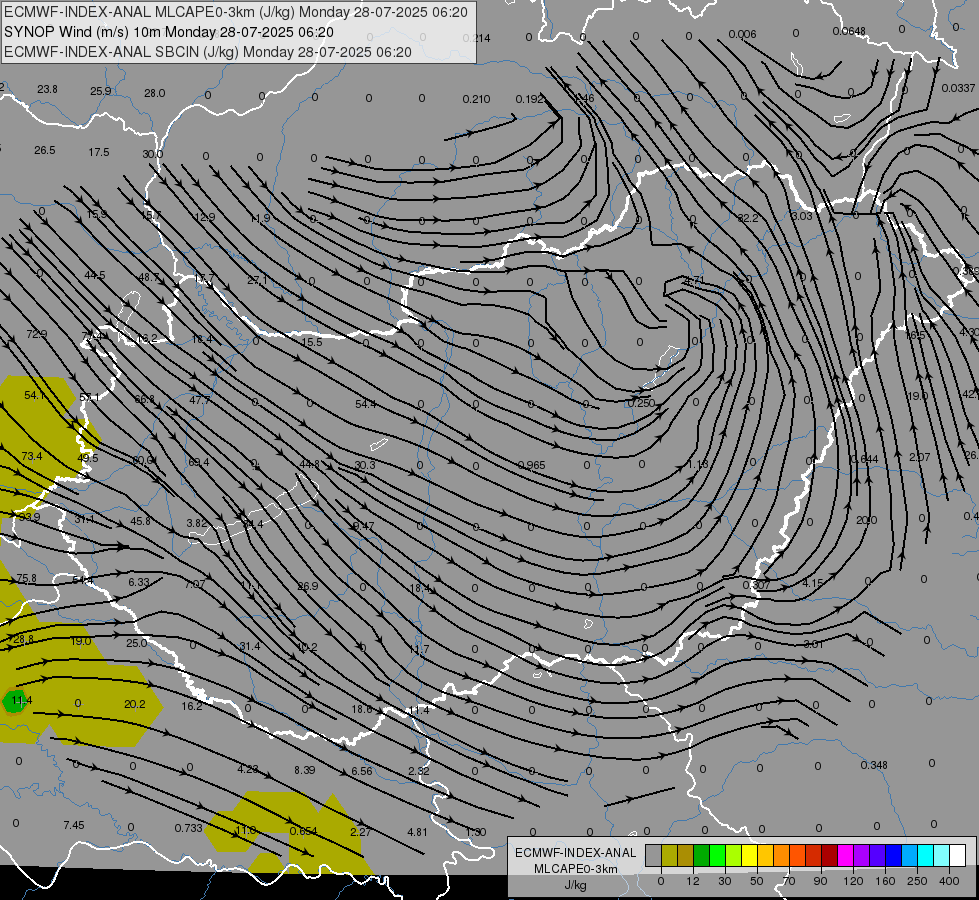
Task: Click the map value 0.733
Action: 189,828
